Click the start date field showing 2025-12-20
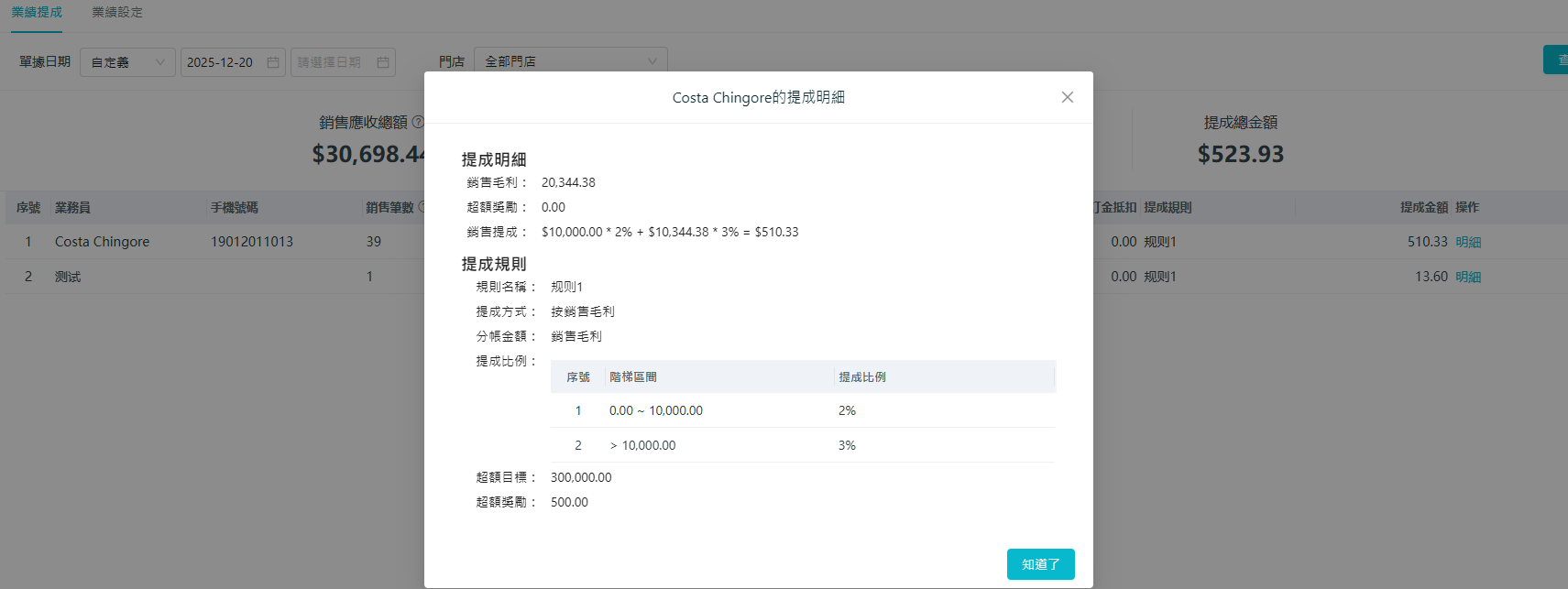The height and width of the screenshot is (589, 1568). click(224, 62)
